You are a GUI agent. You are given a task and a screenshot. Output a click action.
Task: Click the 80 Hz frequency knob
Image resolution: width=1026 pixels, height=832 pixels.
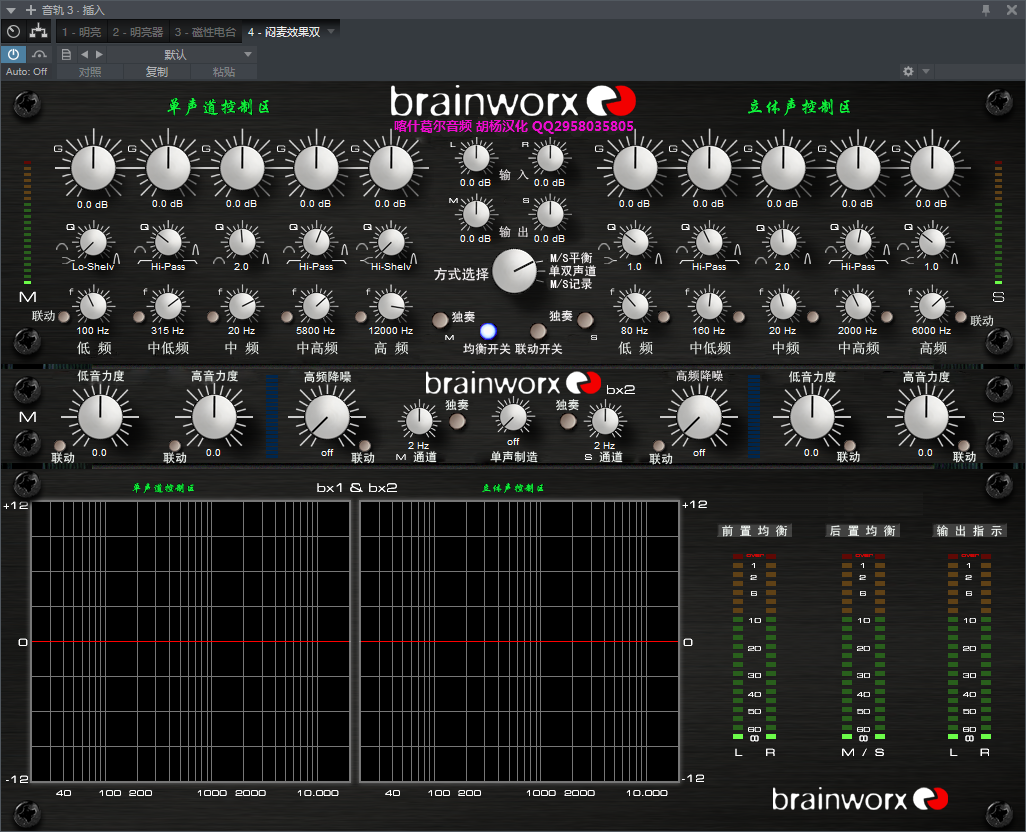(x=635, y=305)
